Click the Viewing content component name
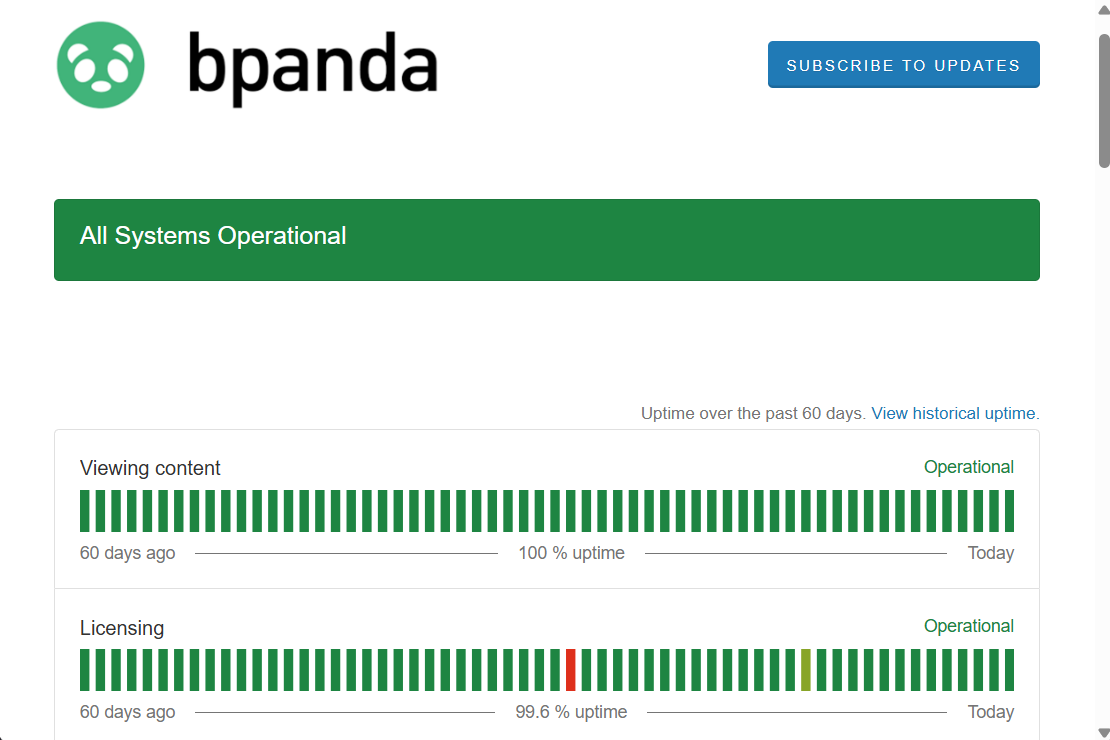The image size is (1110, 740). pos(150,468)
